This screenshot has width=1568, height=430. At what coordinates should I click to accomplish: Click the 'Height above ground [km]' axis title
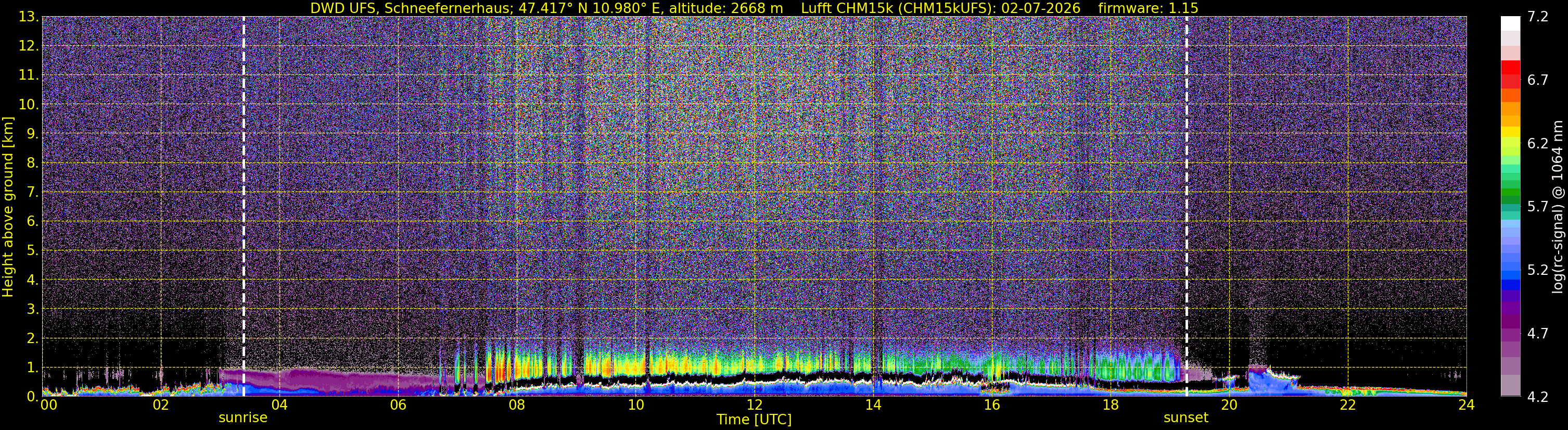(x=8, y=207)
